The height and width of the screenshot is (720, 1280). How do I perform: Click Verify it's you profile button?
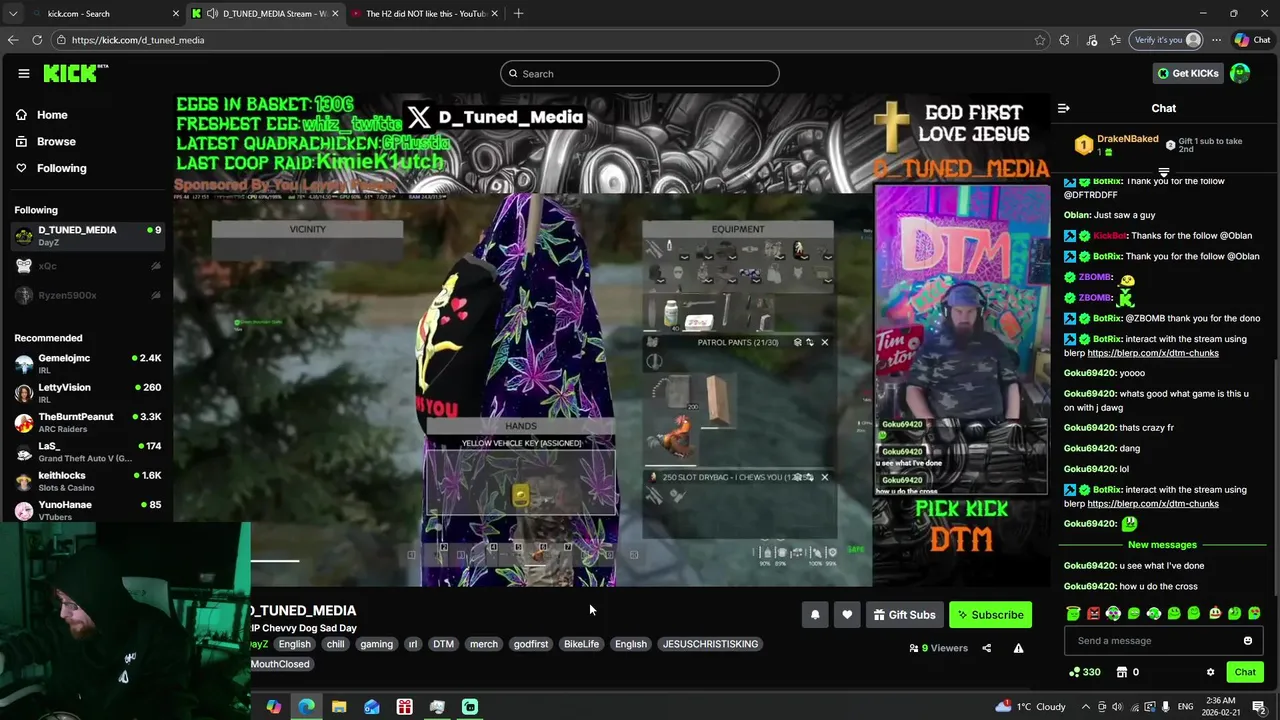click(x=1166, y=40)
